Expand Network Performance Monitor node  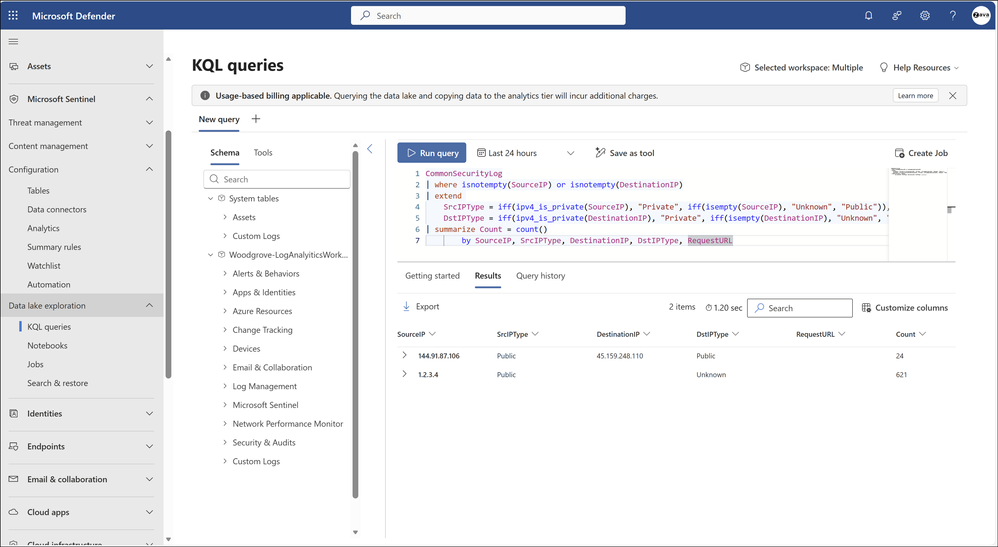pyautogui.click(x=225, y=423)
